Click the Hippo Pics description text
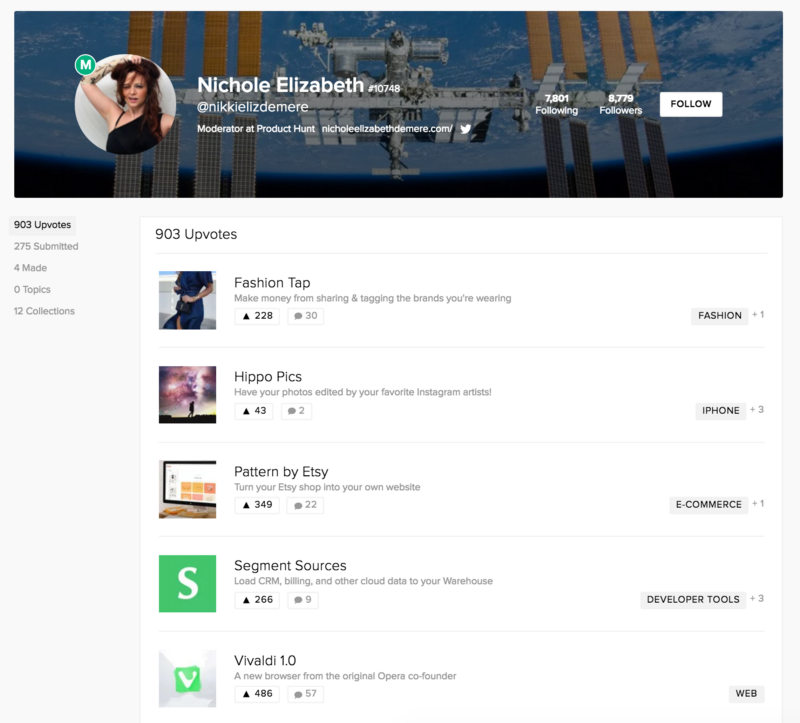 pos(363,392)
